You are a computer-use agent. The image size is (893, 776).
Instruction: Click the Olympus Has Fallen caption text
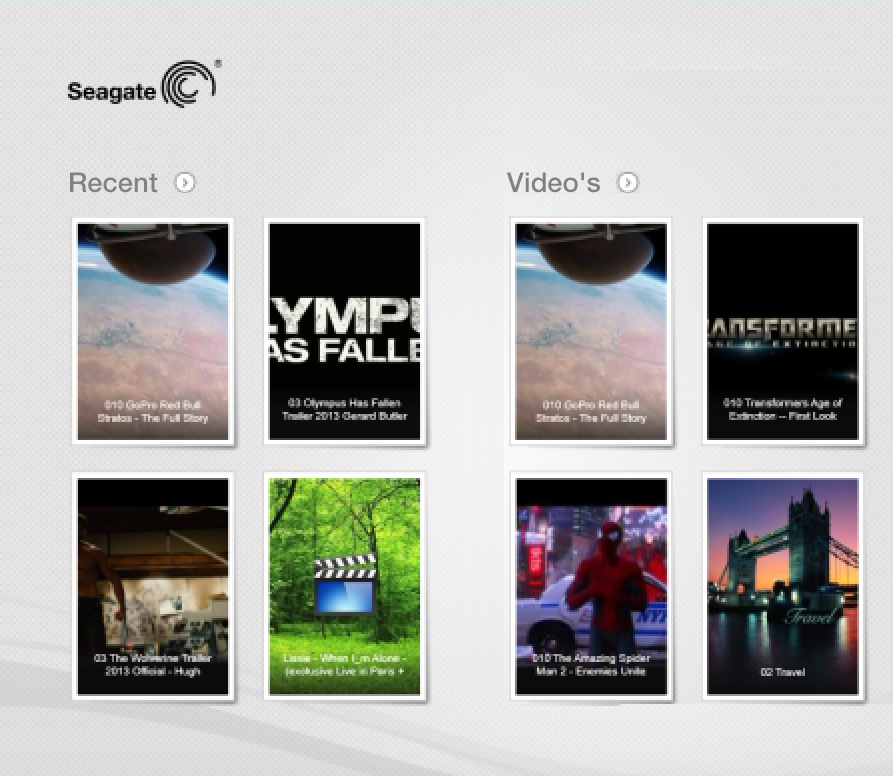[x=345, y=410]
